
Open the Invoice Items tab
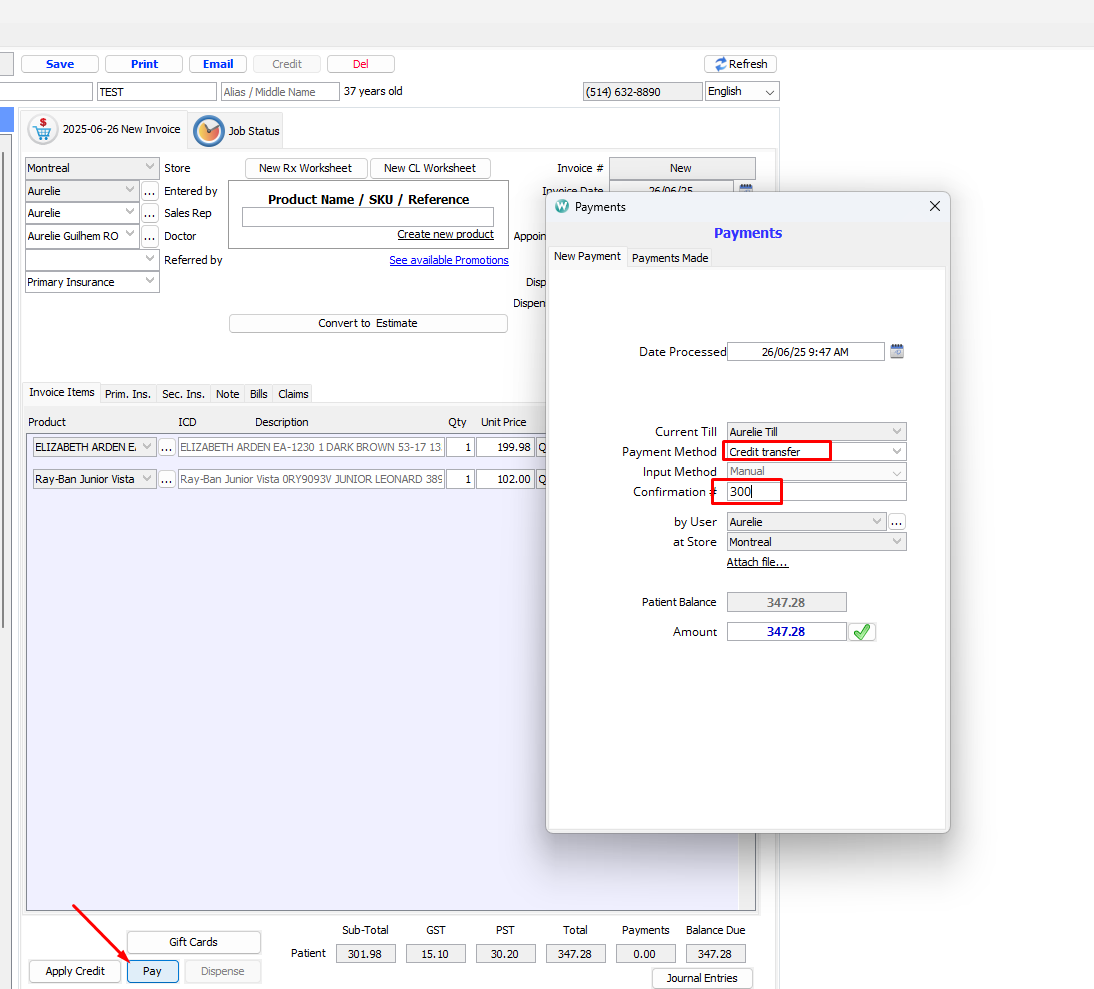[61, 393]
